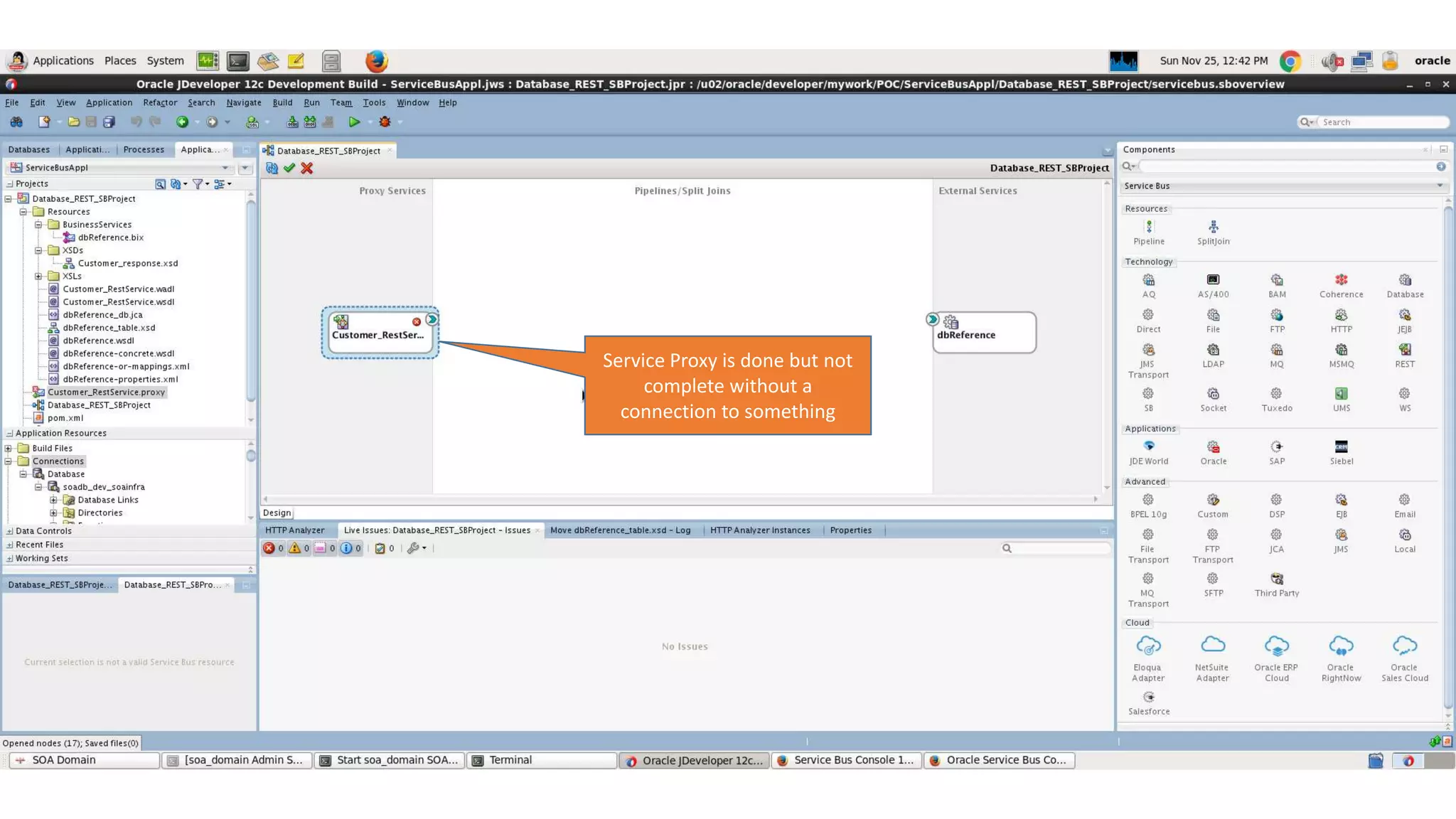The image size is (1456, 819).
Task: Open the Applications system menu
Action: click(x=63, y=61)
